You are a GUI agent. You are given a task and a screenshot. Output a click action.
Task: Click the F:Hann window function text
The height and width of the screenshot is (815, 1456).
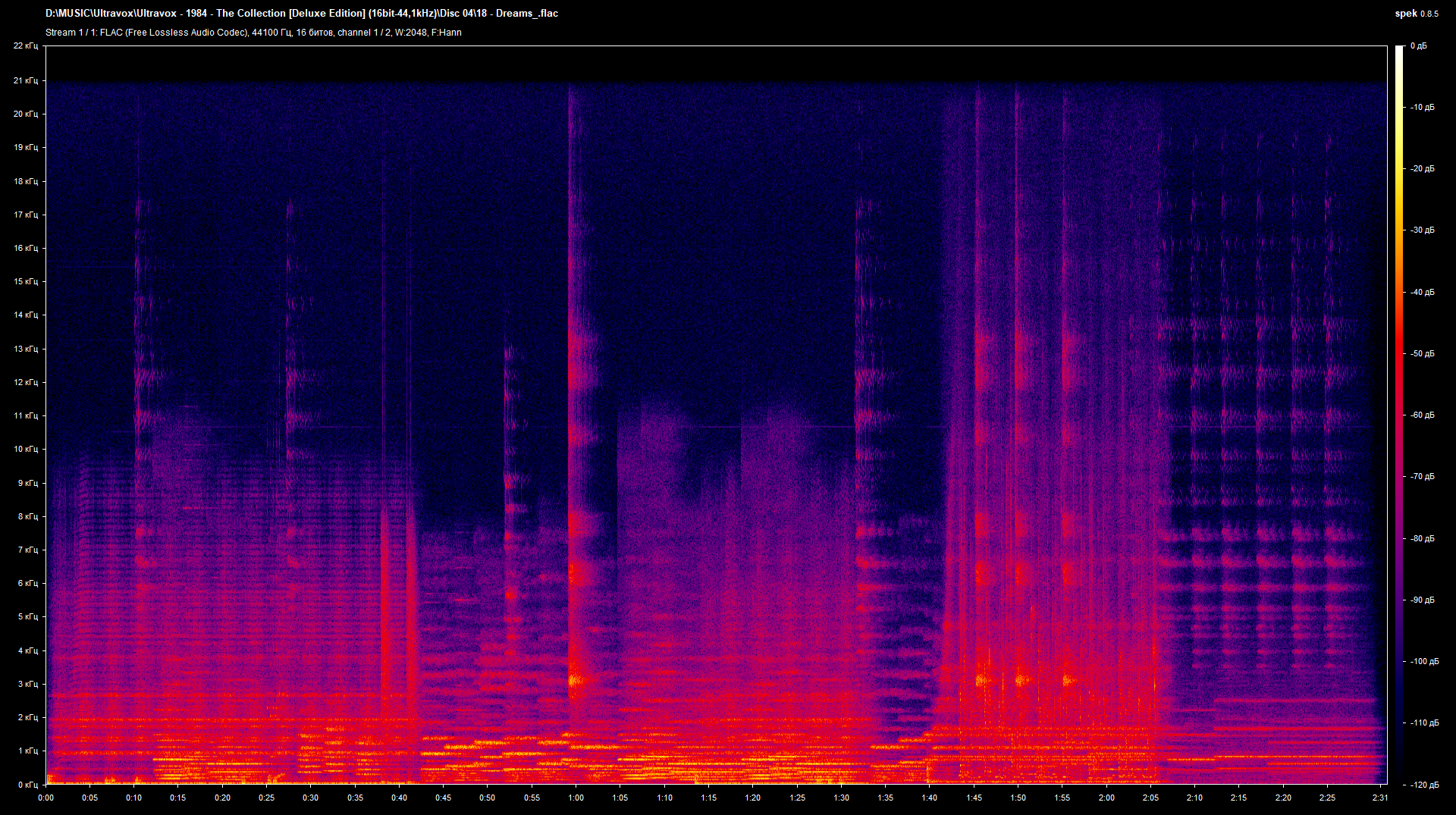click(x=450, y=33)
